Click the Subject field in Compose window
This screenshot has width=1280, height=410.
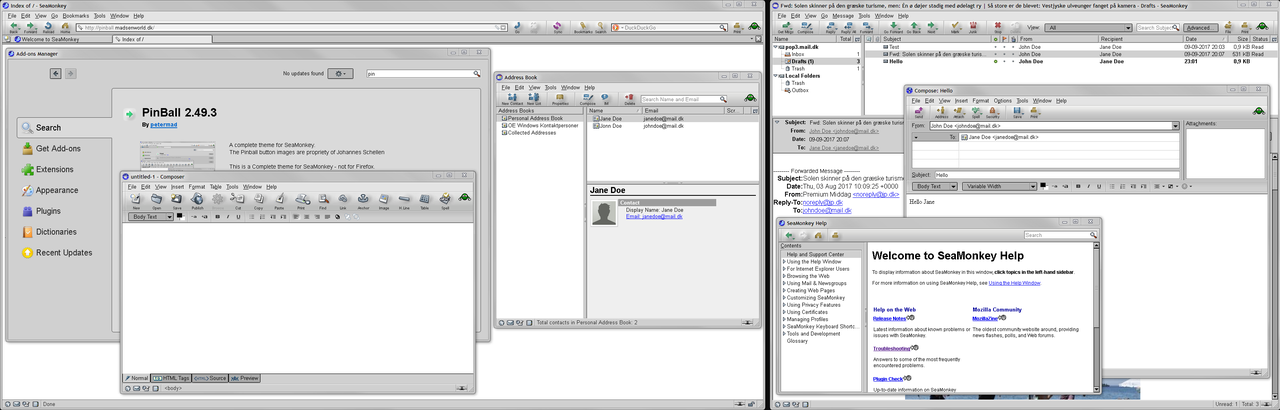(1056, 175)
